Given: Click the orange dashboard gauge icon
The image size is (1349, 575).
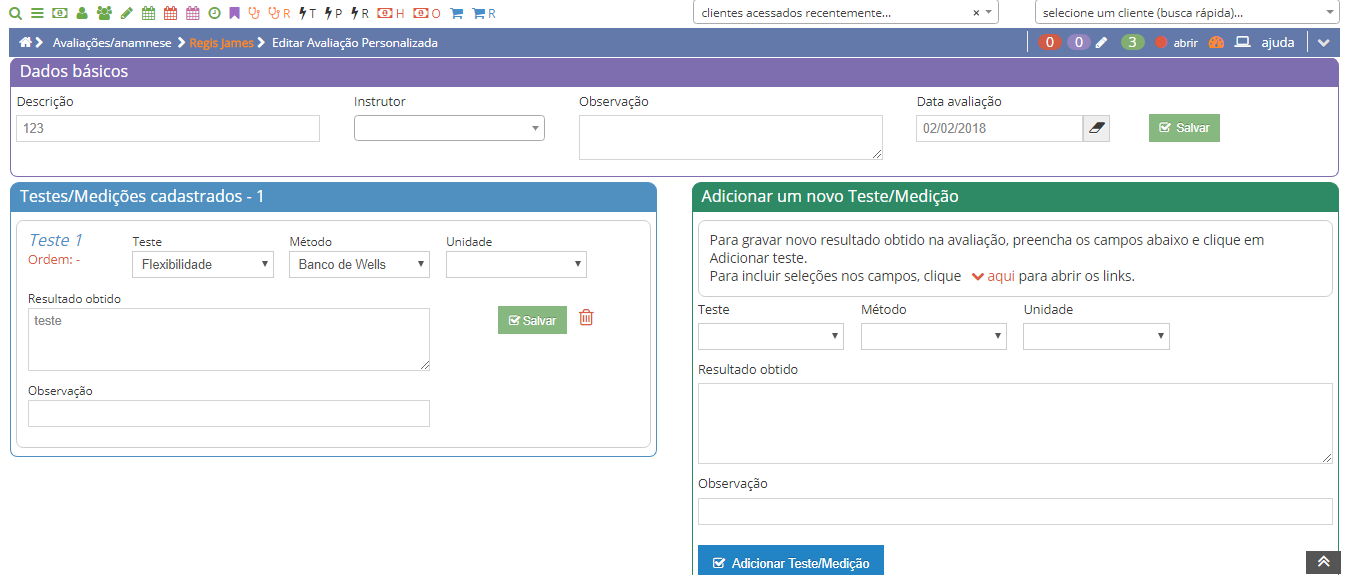Looking at the screenshot, I should point(1216,43).
